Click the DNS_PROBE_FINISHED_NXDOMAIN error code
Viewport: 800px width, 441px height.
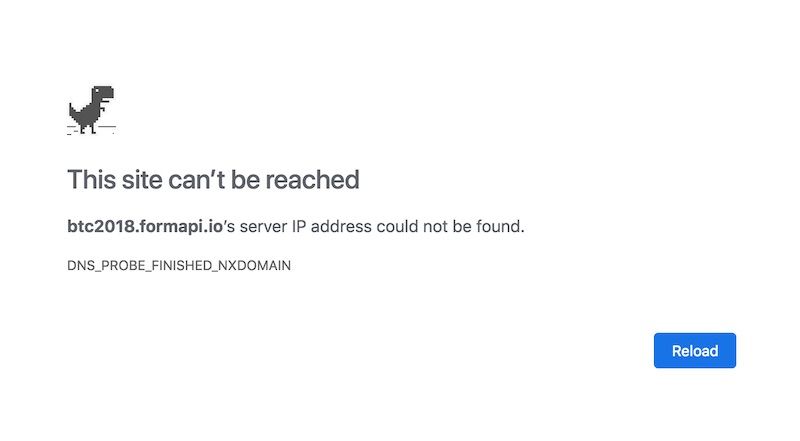[x=179, y=265]
